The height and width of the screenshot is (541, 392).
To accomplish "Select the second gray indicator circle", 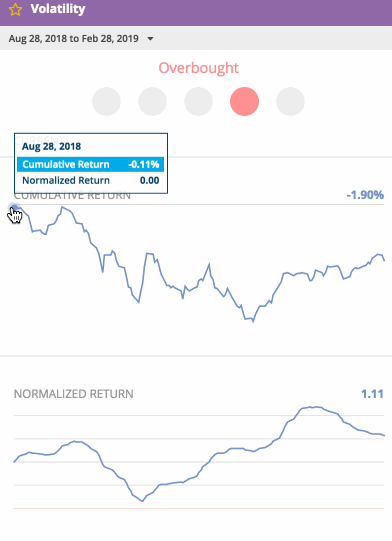I will click(152, 101).
